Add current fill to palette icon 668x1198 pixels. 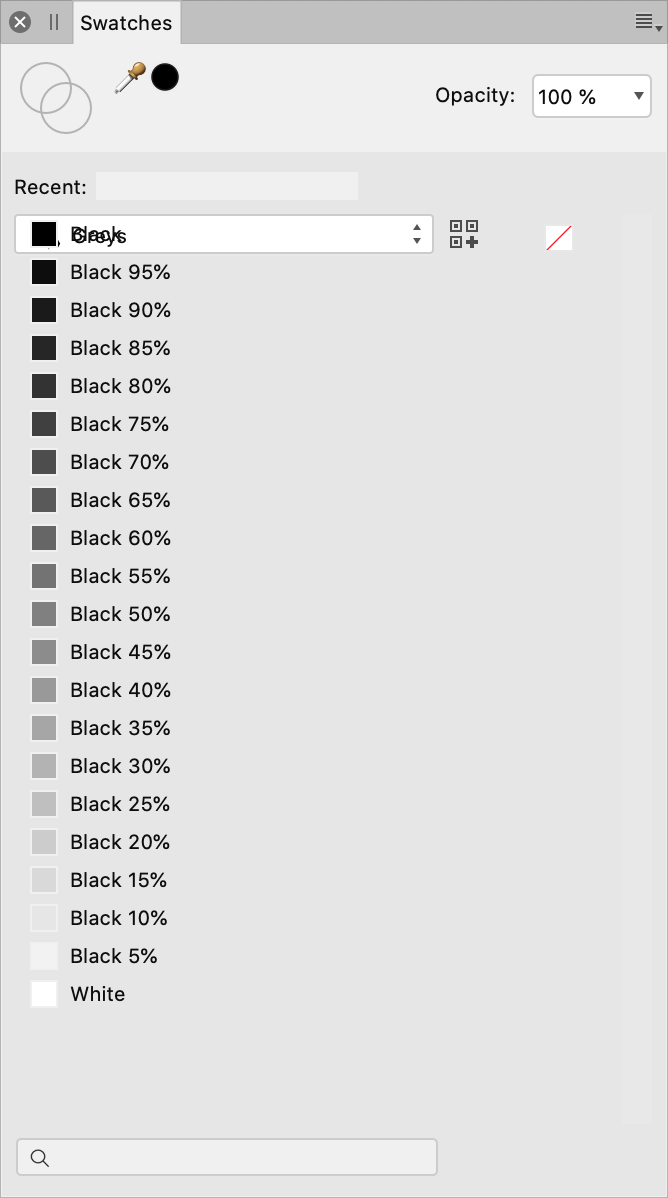464,234
